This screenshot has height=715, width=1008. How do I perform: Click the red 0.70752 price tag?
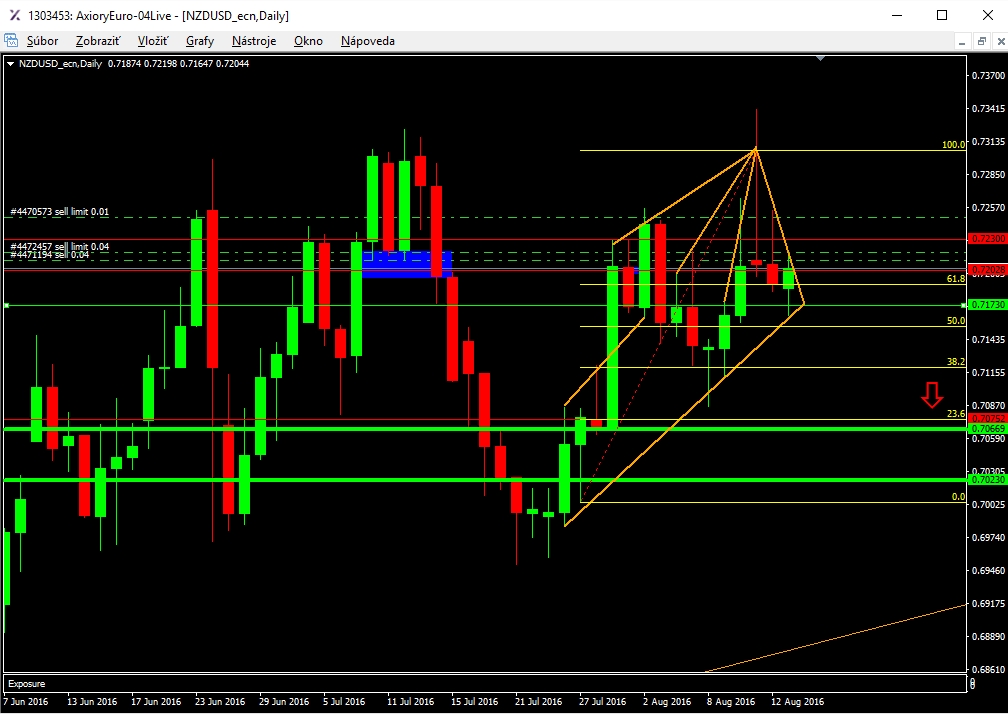tap(987, 419)
